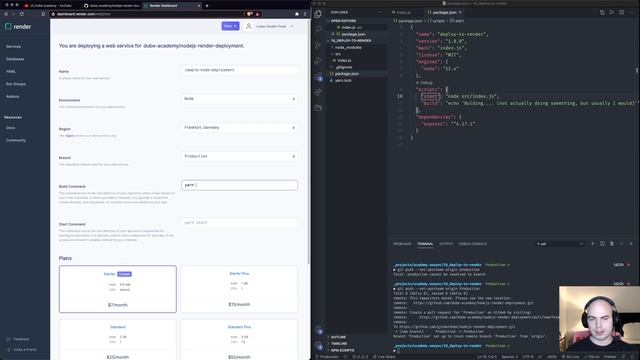
Task: Click the Brave shields icon in address bar
Action: [x=249, y=14]
